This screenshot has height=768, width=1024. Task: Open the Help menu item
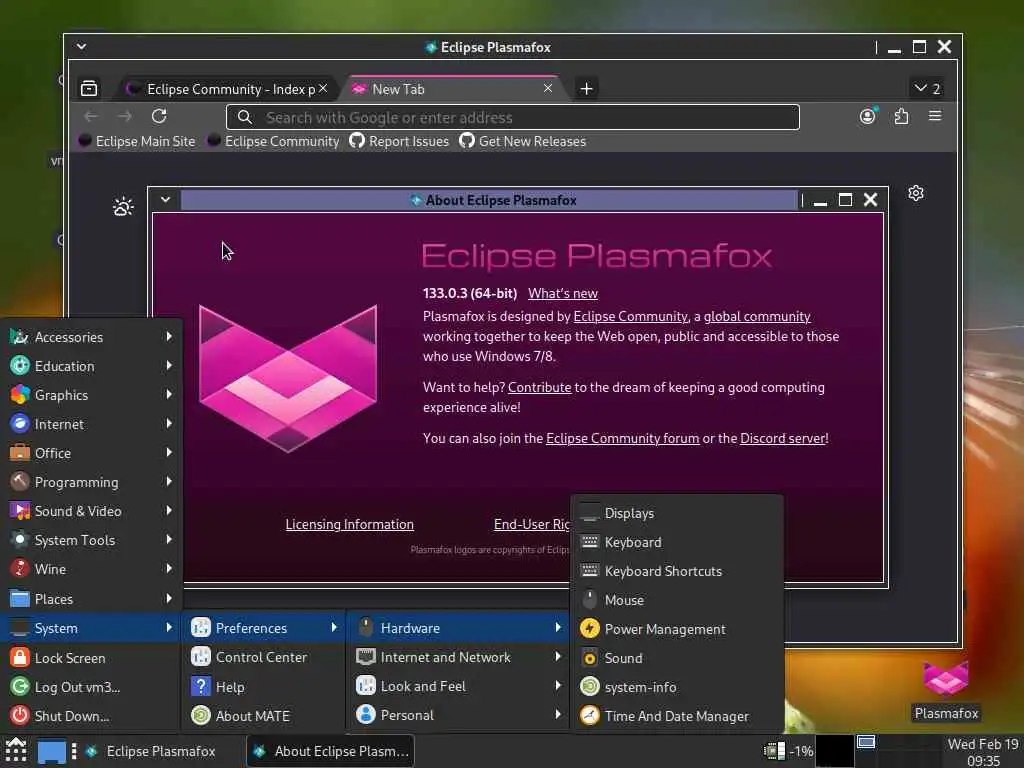click(264, 687)
